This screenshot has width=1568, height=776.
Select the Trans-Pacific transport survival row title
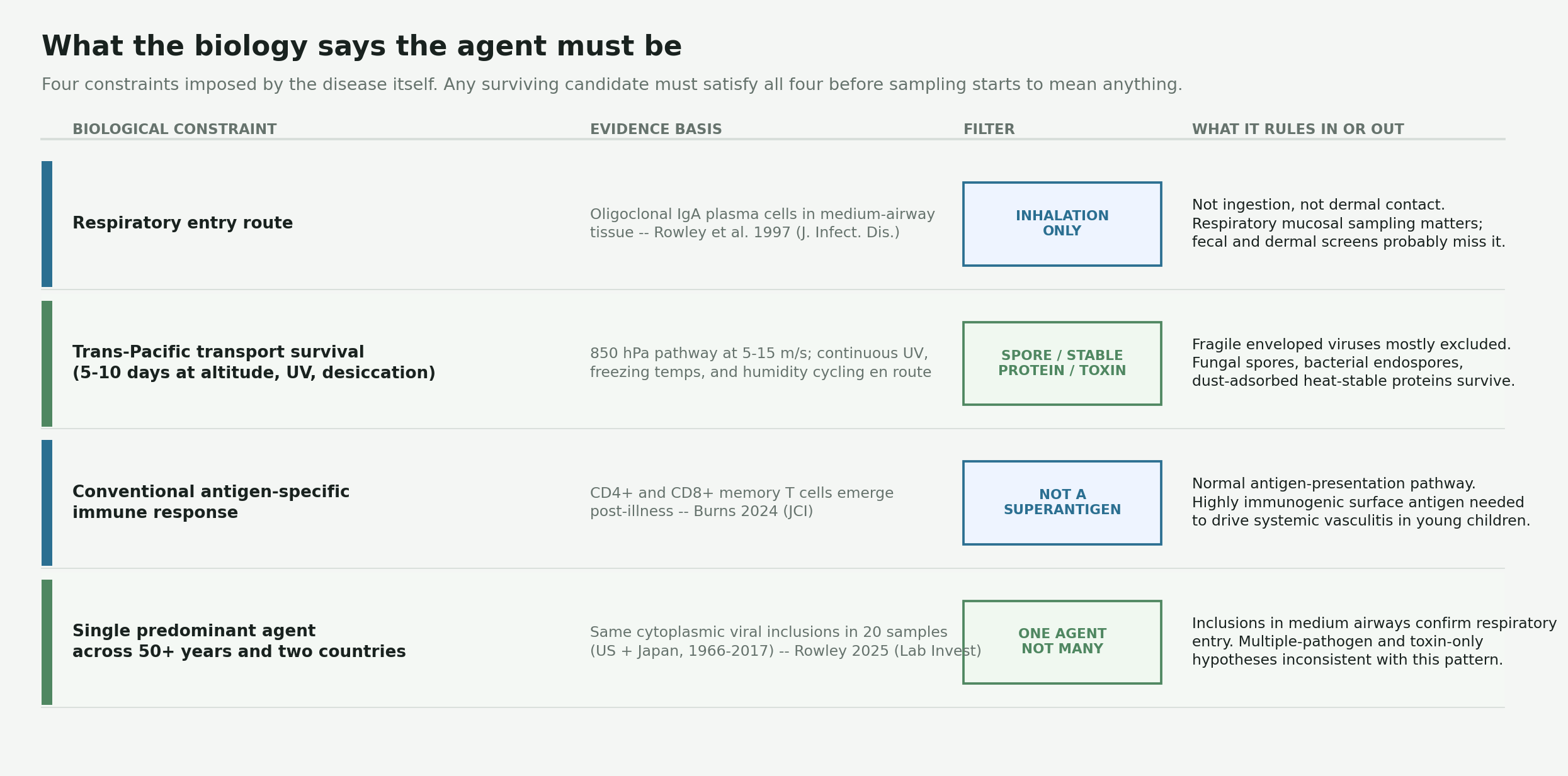coord(254,363)
